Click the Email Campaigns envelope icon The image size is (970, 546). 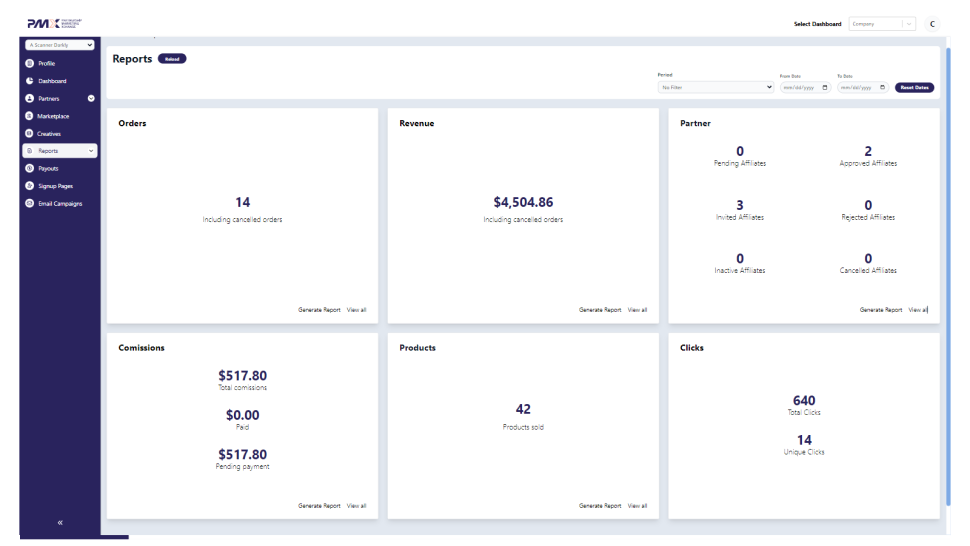coord(29,203)
